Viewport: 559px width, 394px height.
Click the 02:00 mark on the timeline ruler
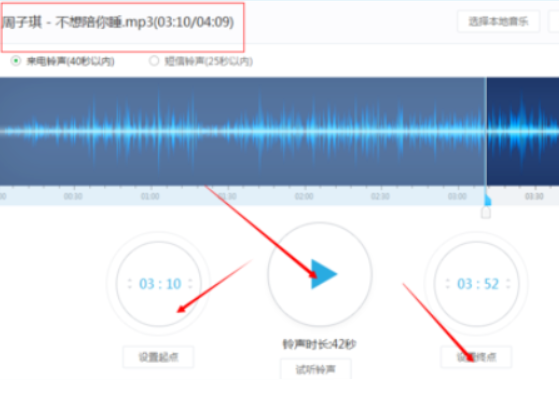(x=304, y=196)
